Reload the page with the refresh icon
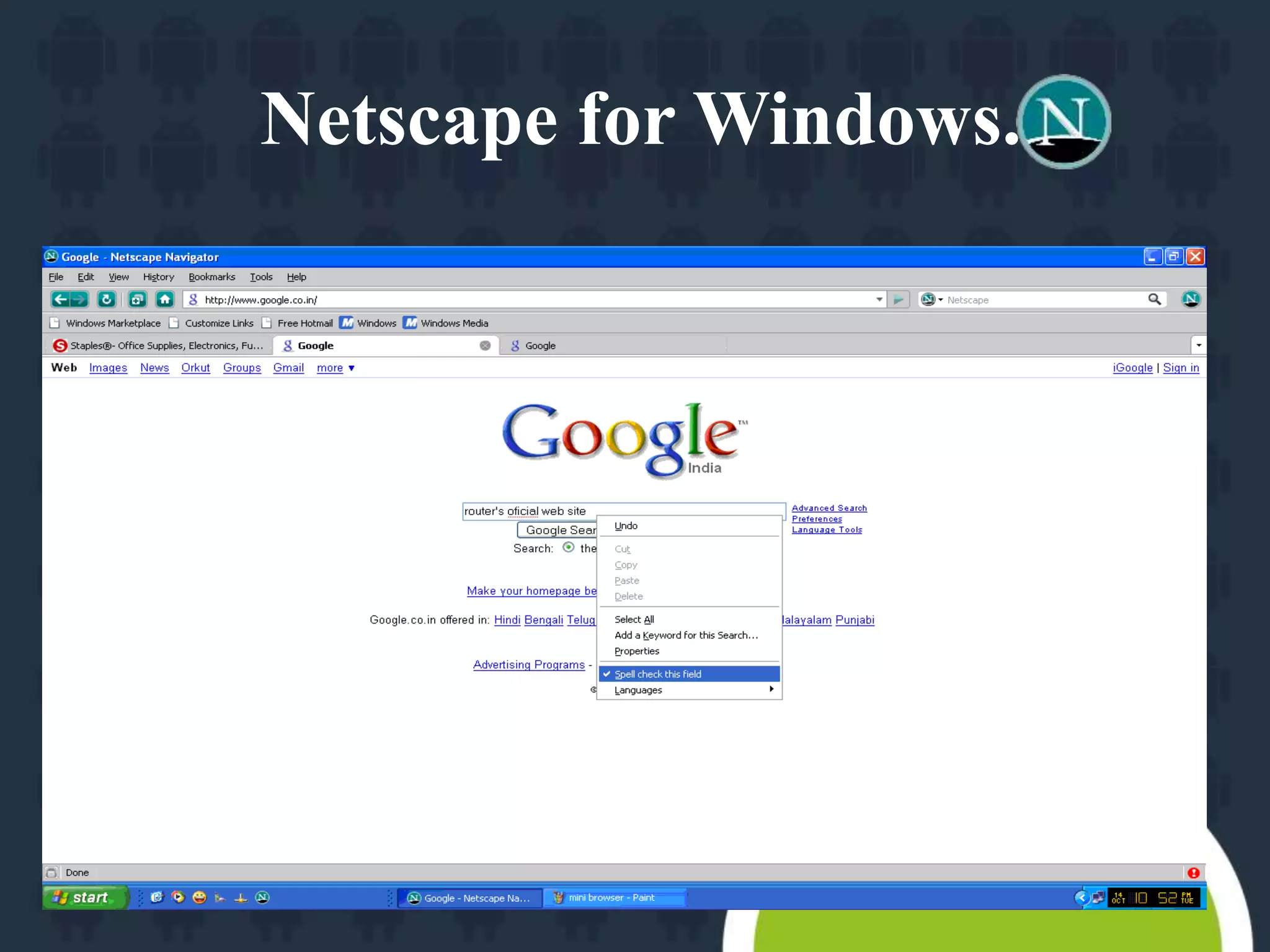This screenshot has height=952, width=1270. [107, 300]
